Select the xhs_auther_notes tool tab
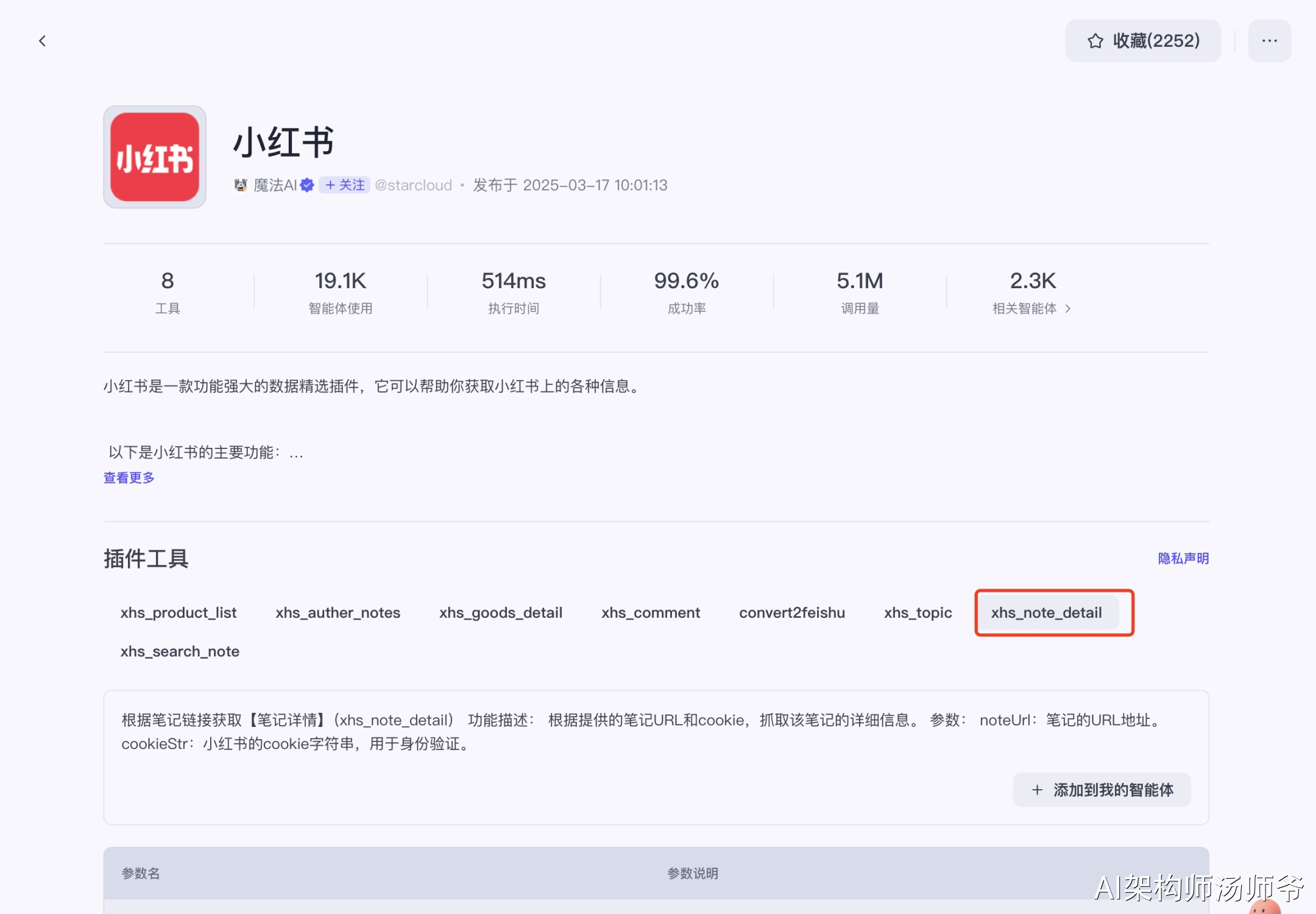The height and width of the screenshot is (914, 1316). pyautogui.click(x=338, y=612)
